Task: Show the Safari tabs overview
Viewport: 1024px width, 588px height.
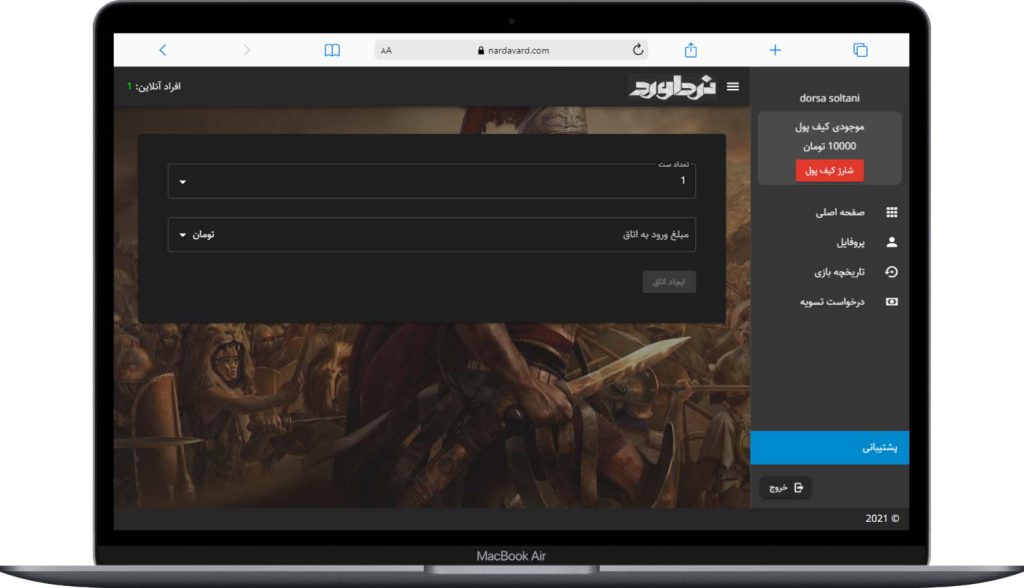Action: (860, 50)
